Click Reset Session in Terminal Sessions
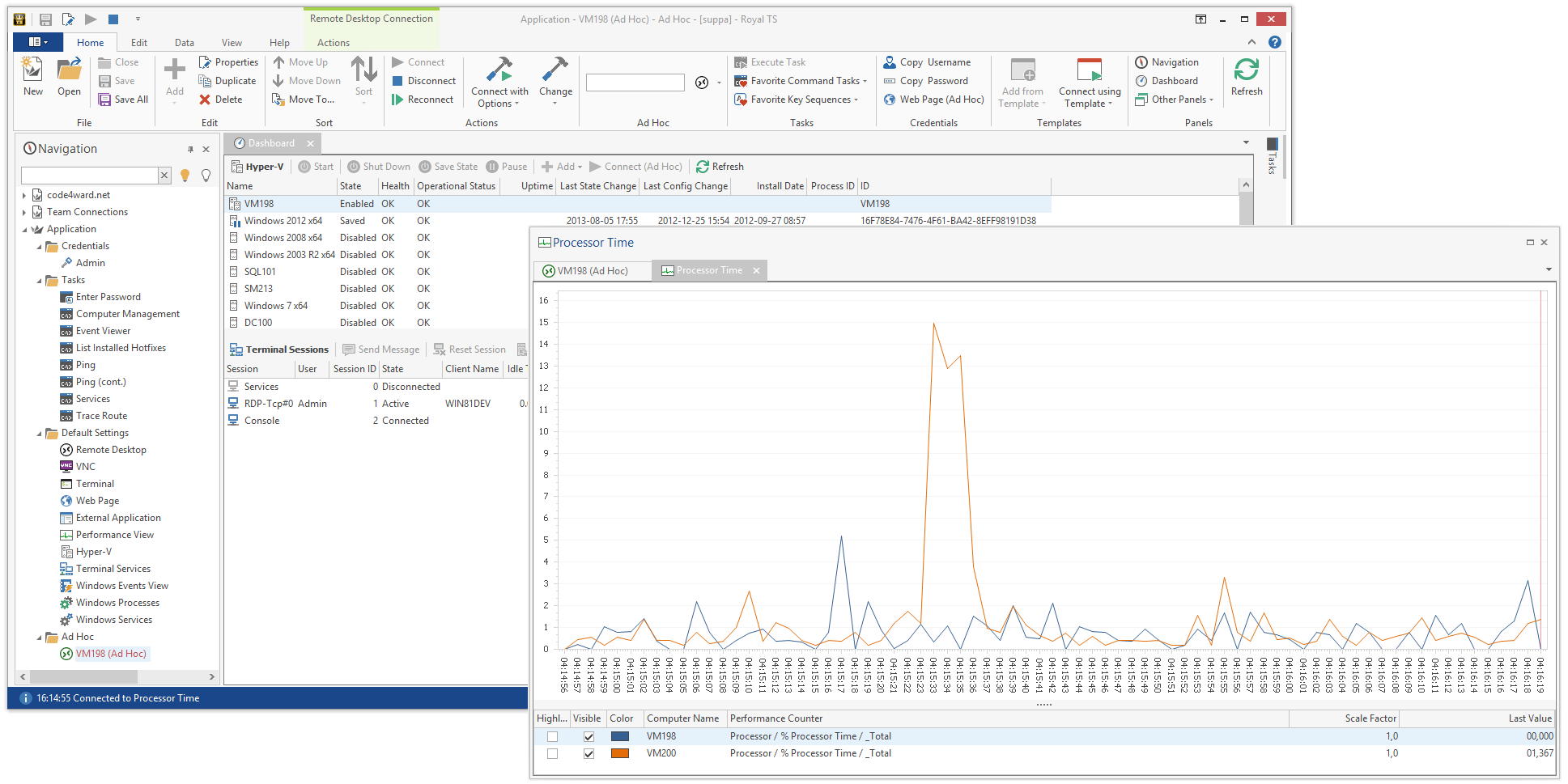The width and height of the screenshot is (1568, 784). point(470,350)
